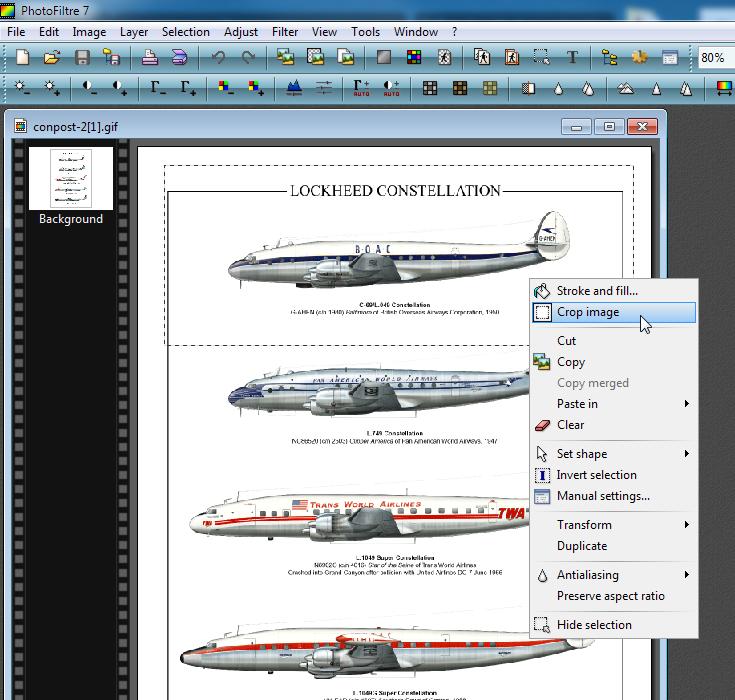The width and height of the screenshot is (735, 700).
Task: Select Cut in the context menu
Action: [614, 341]
